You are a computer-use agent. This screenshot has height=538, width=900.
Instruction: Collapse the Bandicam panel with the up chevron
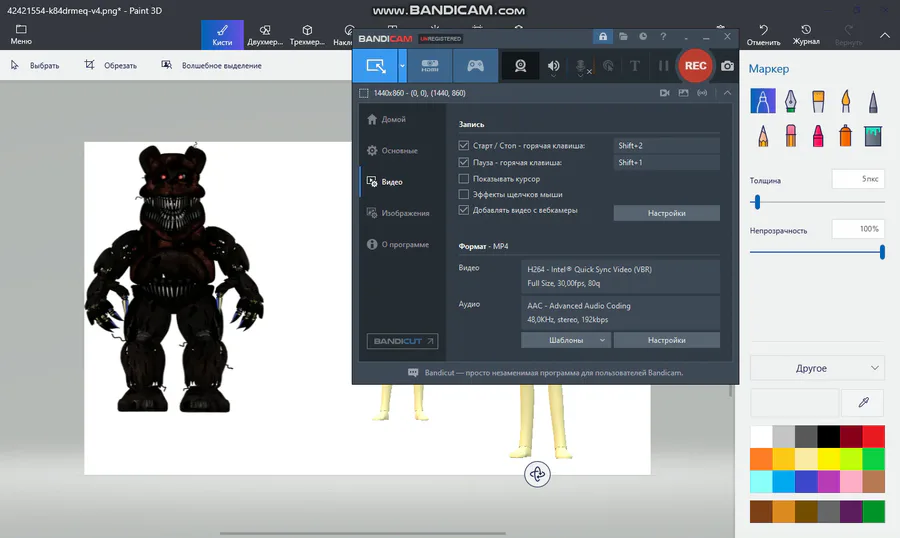(x=727, y=93)
